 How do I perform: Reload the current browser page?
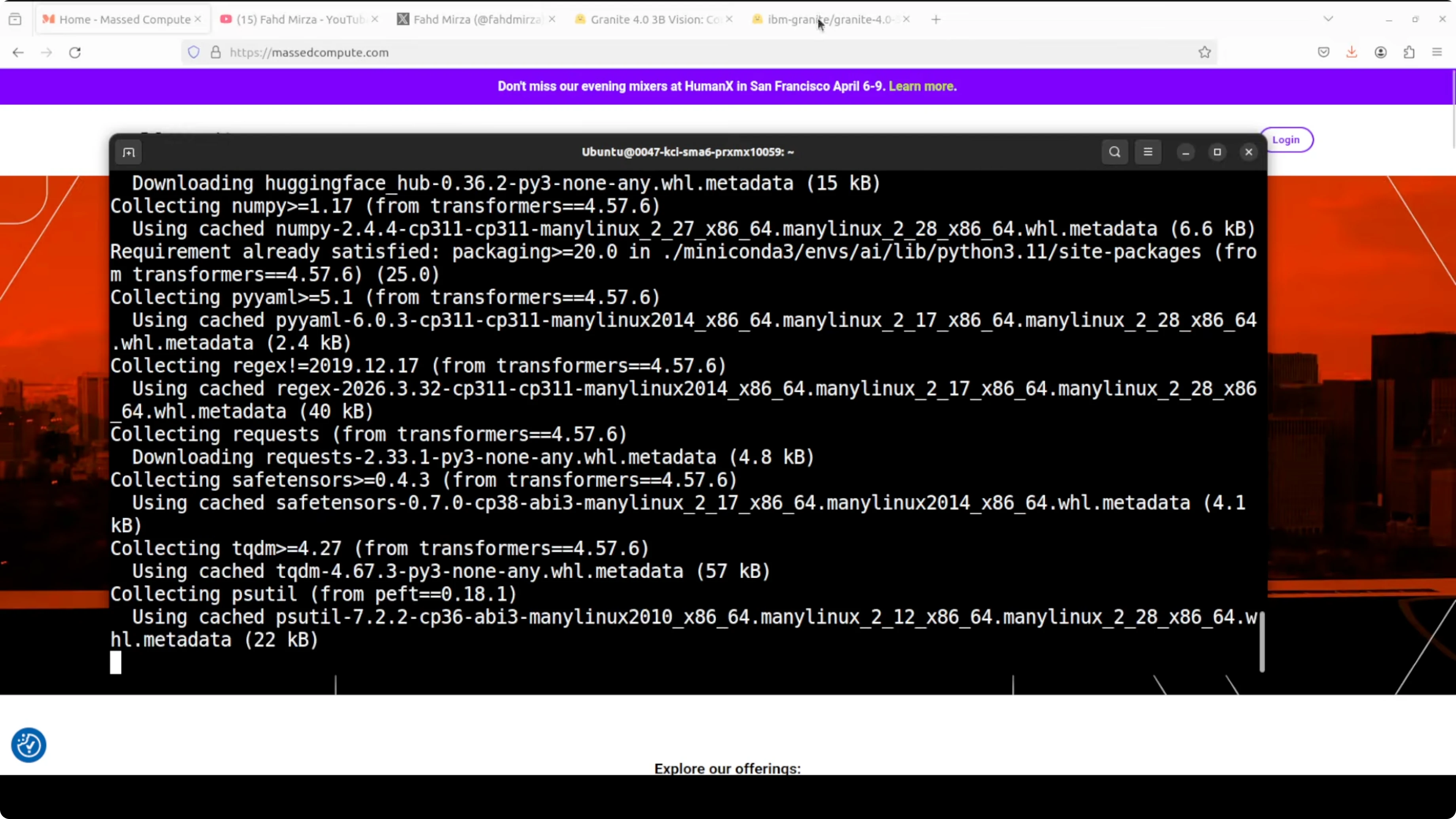coord(75,53)
